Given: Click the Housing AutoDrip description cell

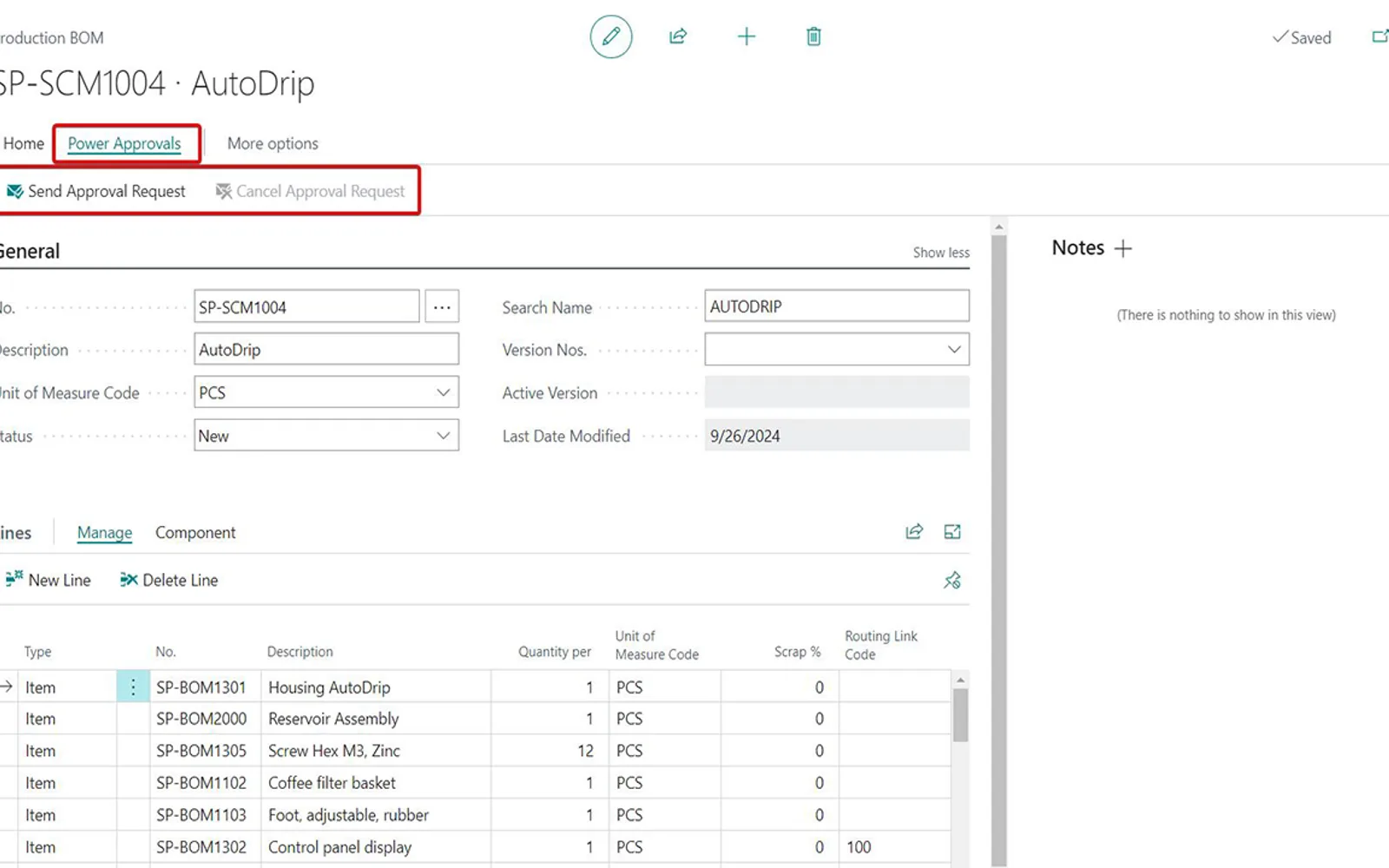Looking at the screenshot, I should (375, 687).
